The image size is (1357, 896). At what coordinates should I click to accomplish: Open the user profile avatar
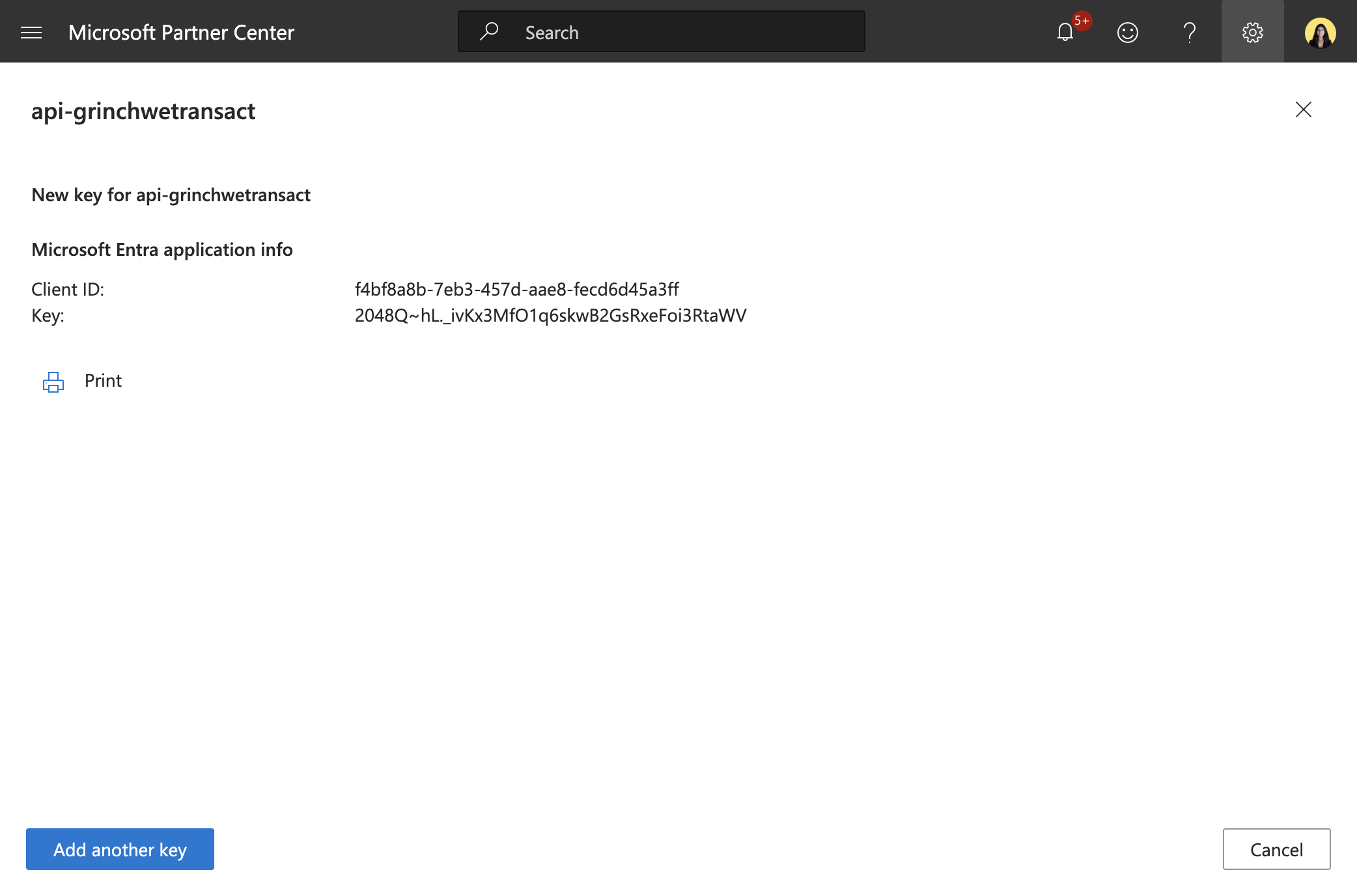1321,33
